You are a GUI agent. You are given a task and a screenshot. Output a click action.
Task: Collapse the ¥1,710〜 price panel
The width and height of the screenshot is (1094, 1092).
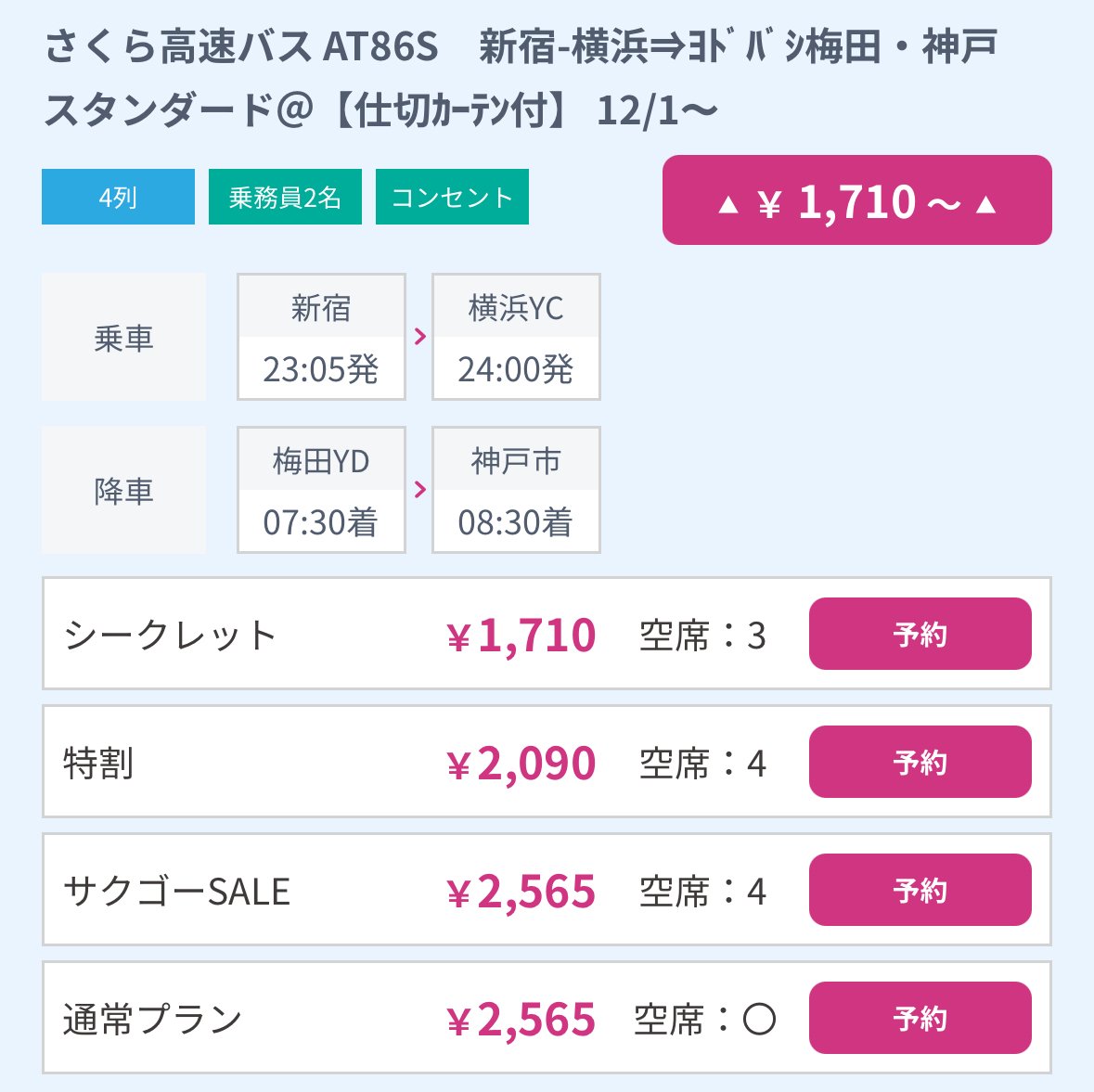pyautogui.click(x=856, y=201)
